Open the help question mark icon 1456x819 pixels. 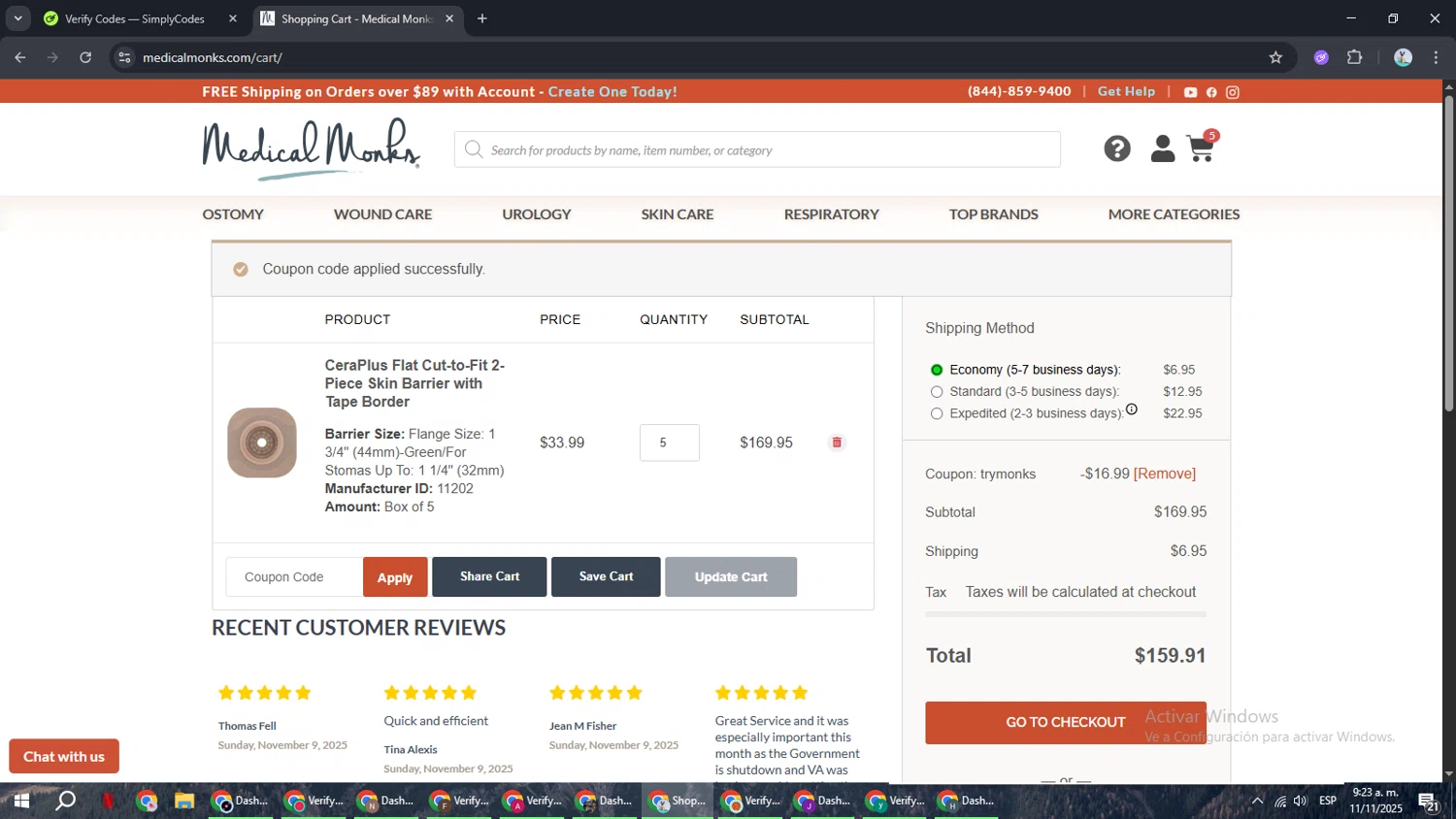click(1117, 148)
